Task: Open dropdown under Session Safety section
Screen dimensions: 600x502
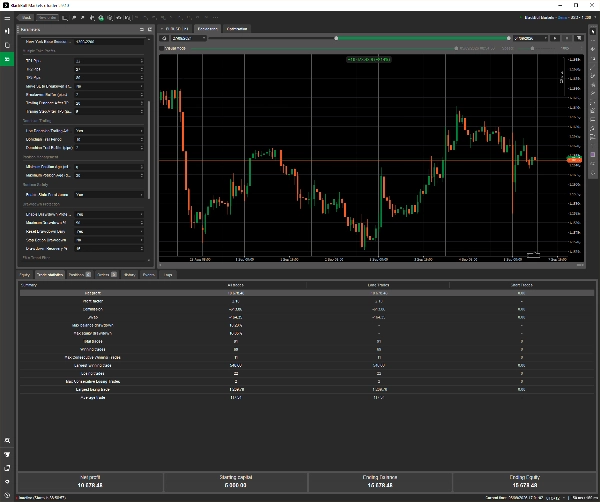Action: pyautogui.click(x=109, y=195)
